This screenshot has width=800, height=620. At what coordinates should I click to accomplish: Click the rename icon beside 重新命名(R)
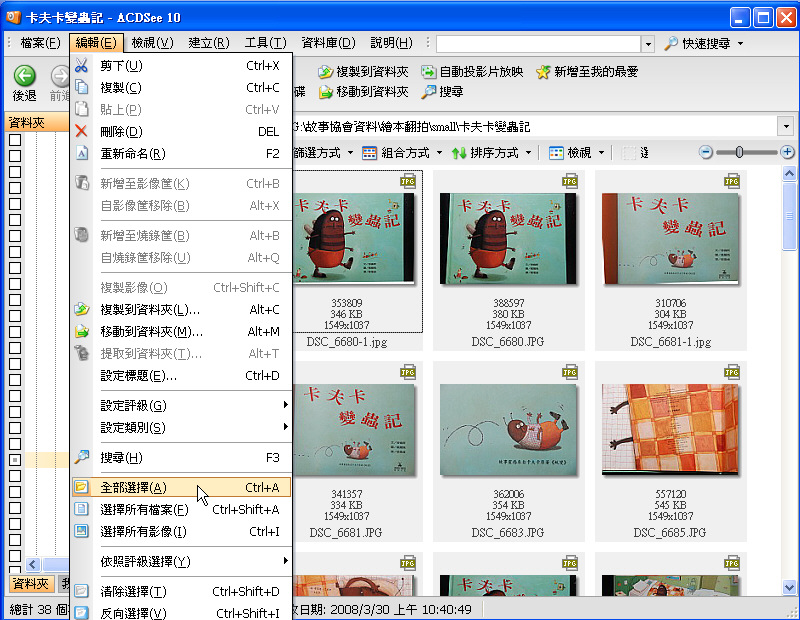pos(81,153)
